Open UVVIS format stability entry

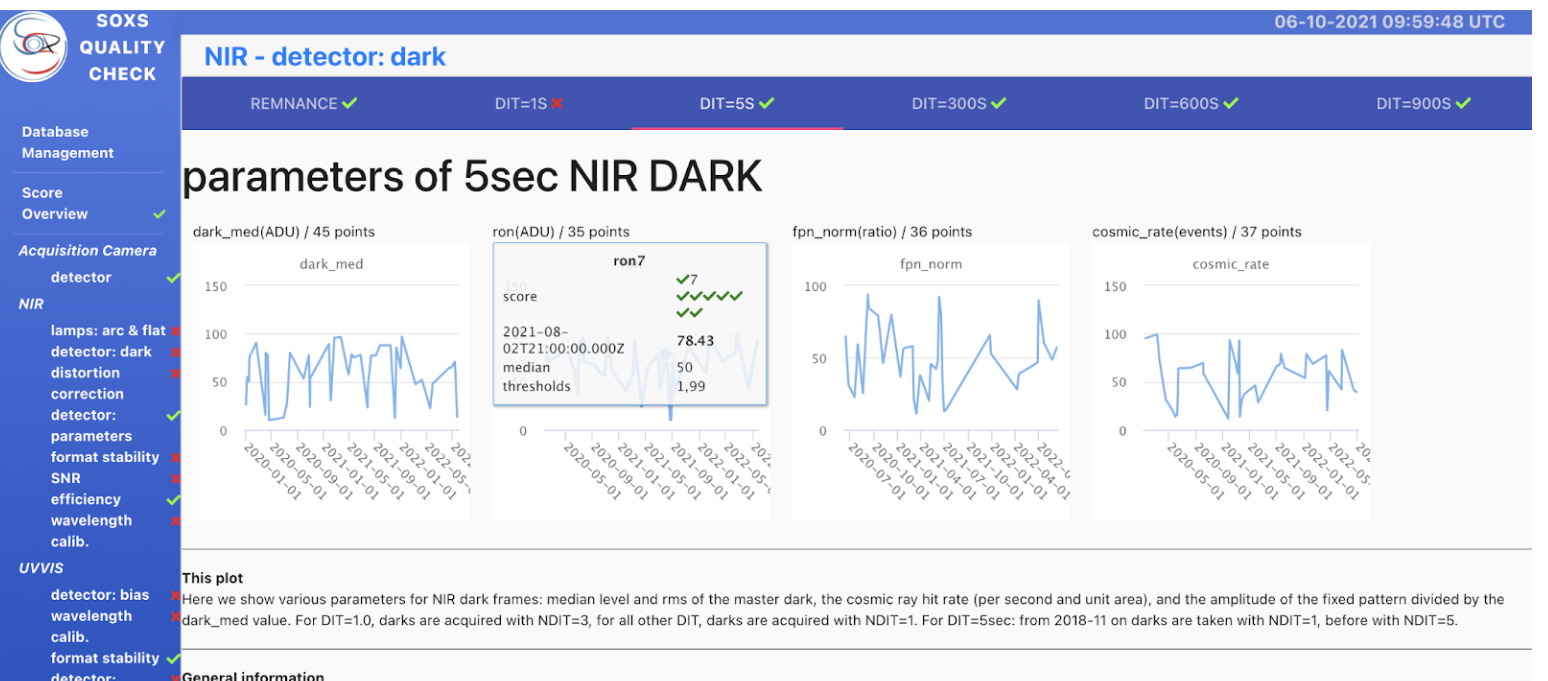point(105,658)
